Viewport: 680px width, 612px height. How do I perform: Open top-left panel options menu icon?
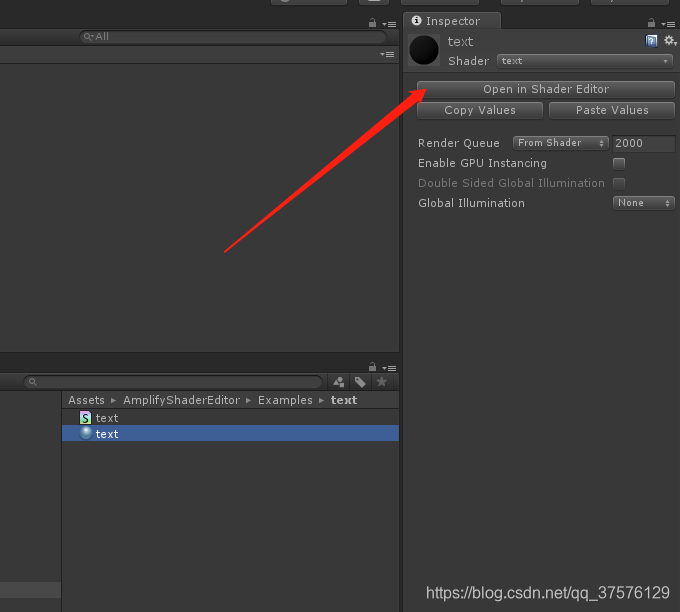click(389, 24)
